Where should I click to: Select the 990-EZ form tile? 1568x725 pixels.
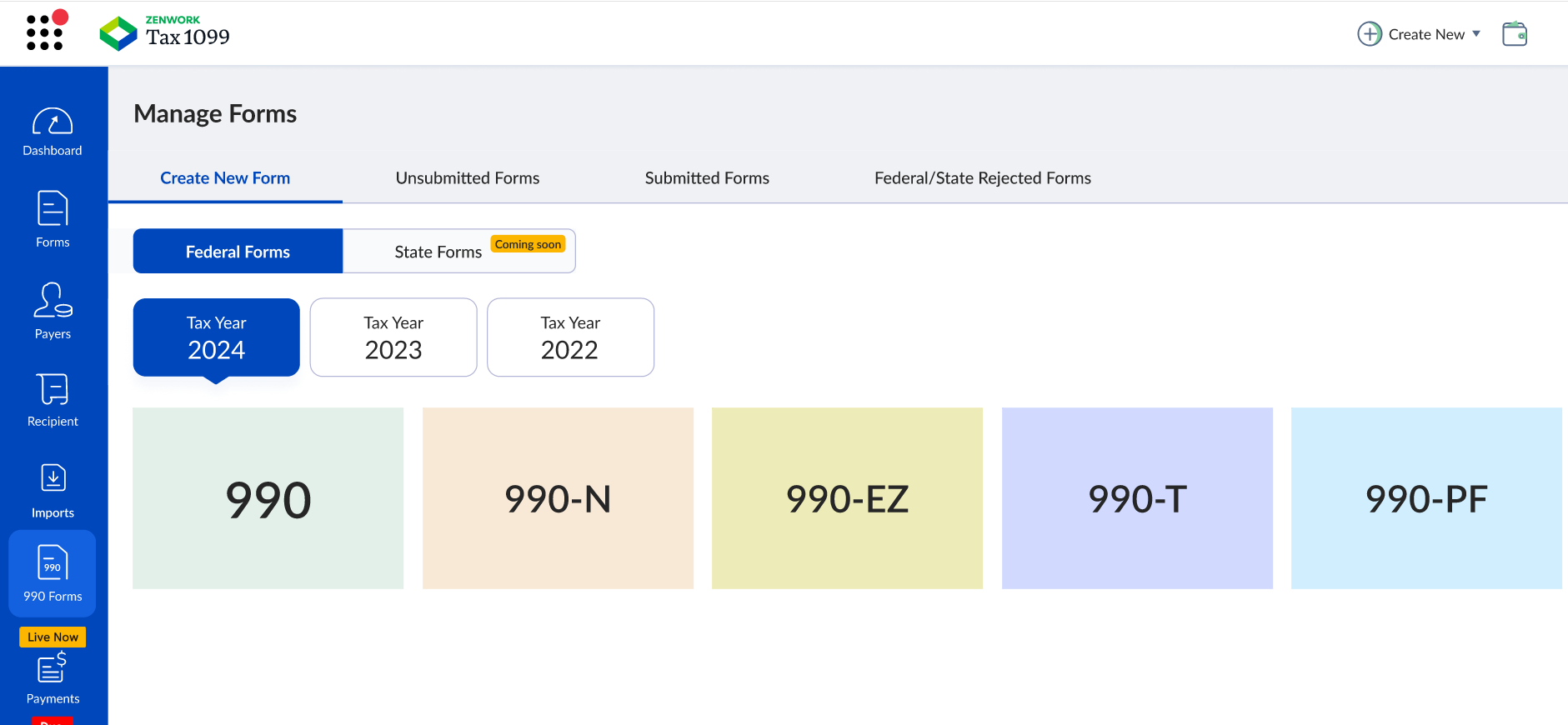click(x=847, y=498)
